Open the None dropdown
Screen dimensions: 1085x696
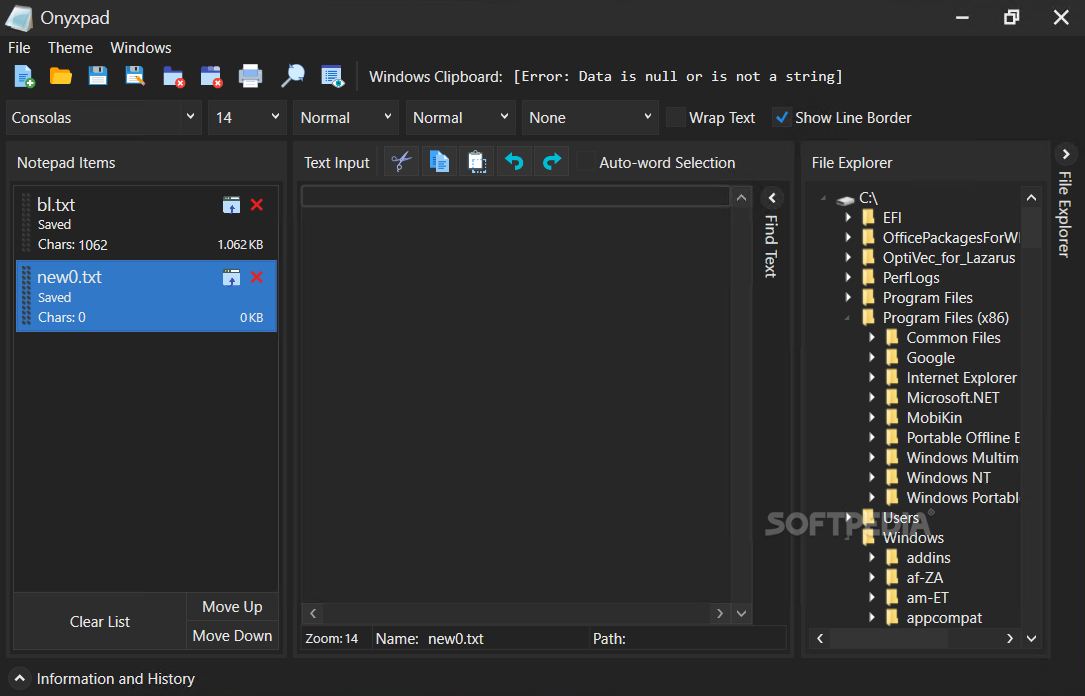(x=590, y=118)
